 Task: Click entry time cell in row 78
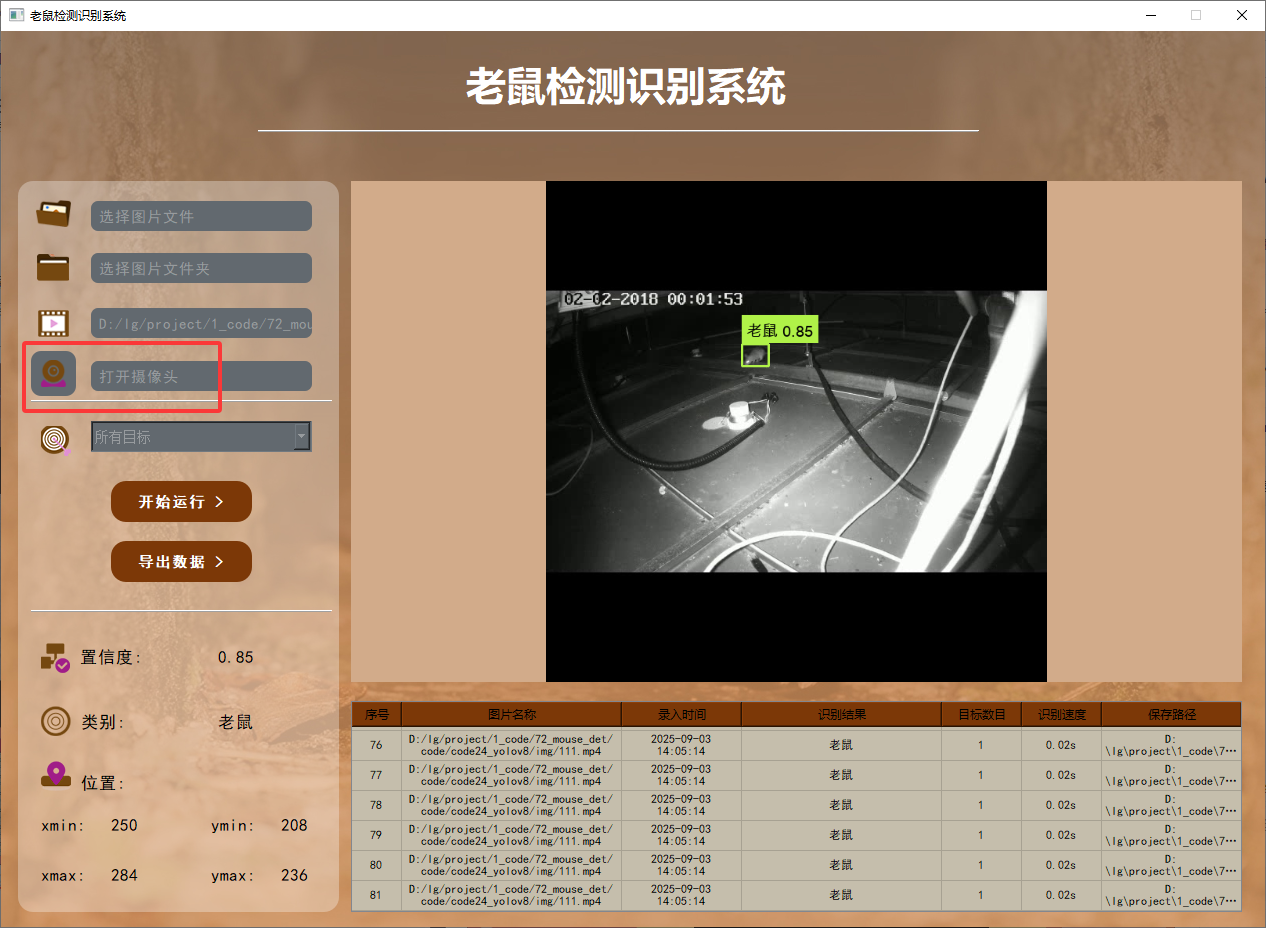tap(681, 805)
